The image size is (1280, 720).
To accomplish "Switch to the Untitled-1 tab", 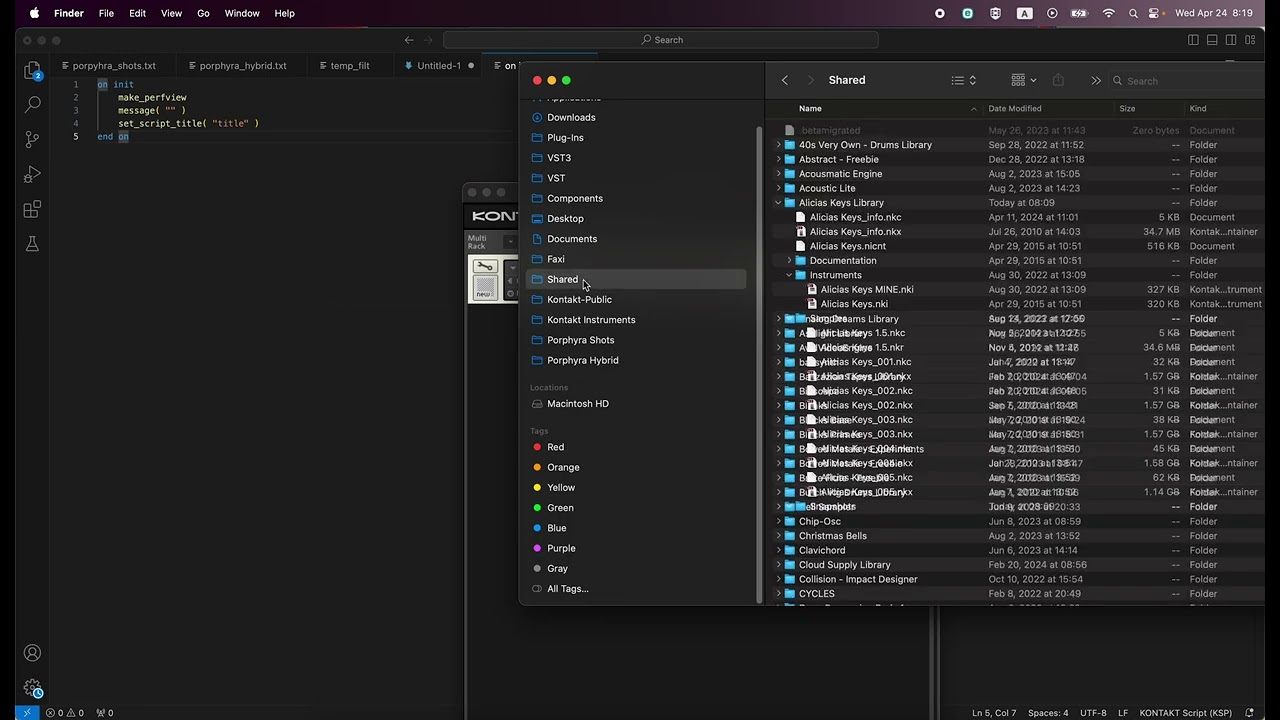I will point(439,66).
